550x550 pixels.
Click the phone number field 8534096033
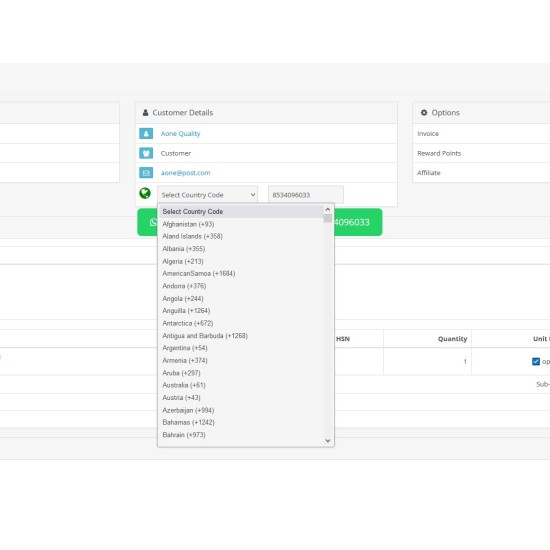tap(306, 195)
